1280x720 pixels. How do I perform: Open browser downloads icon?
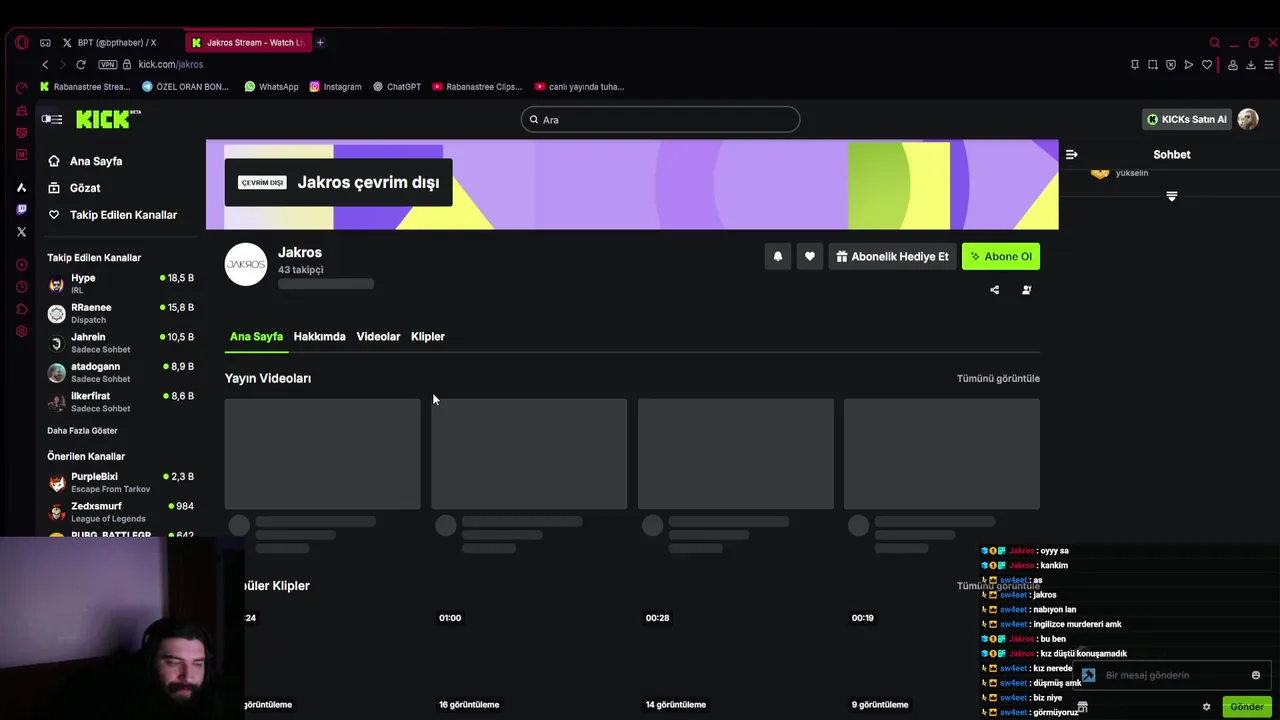coord(1251,65)
